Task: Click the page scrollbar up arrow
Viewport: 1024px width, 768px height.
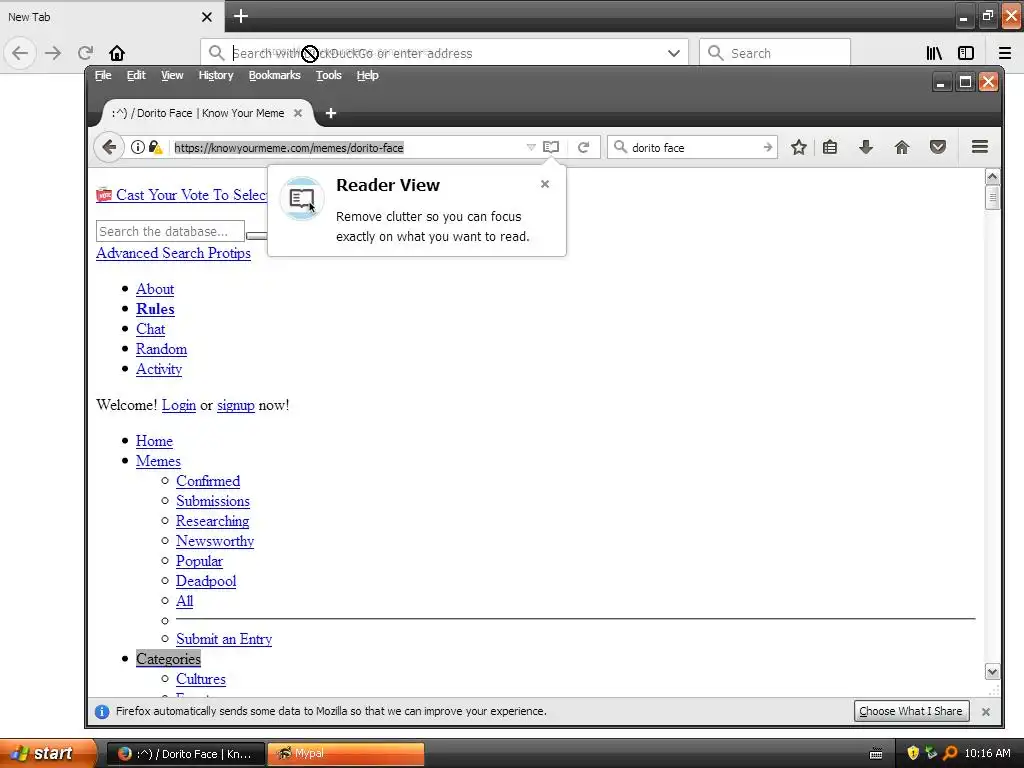Action: tap(992, 176)
